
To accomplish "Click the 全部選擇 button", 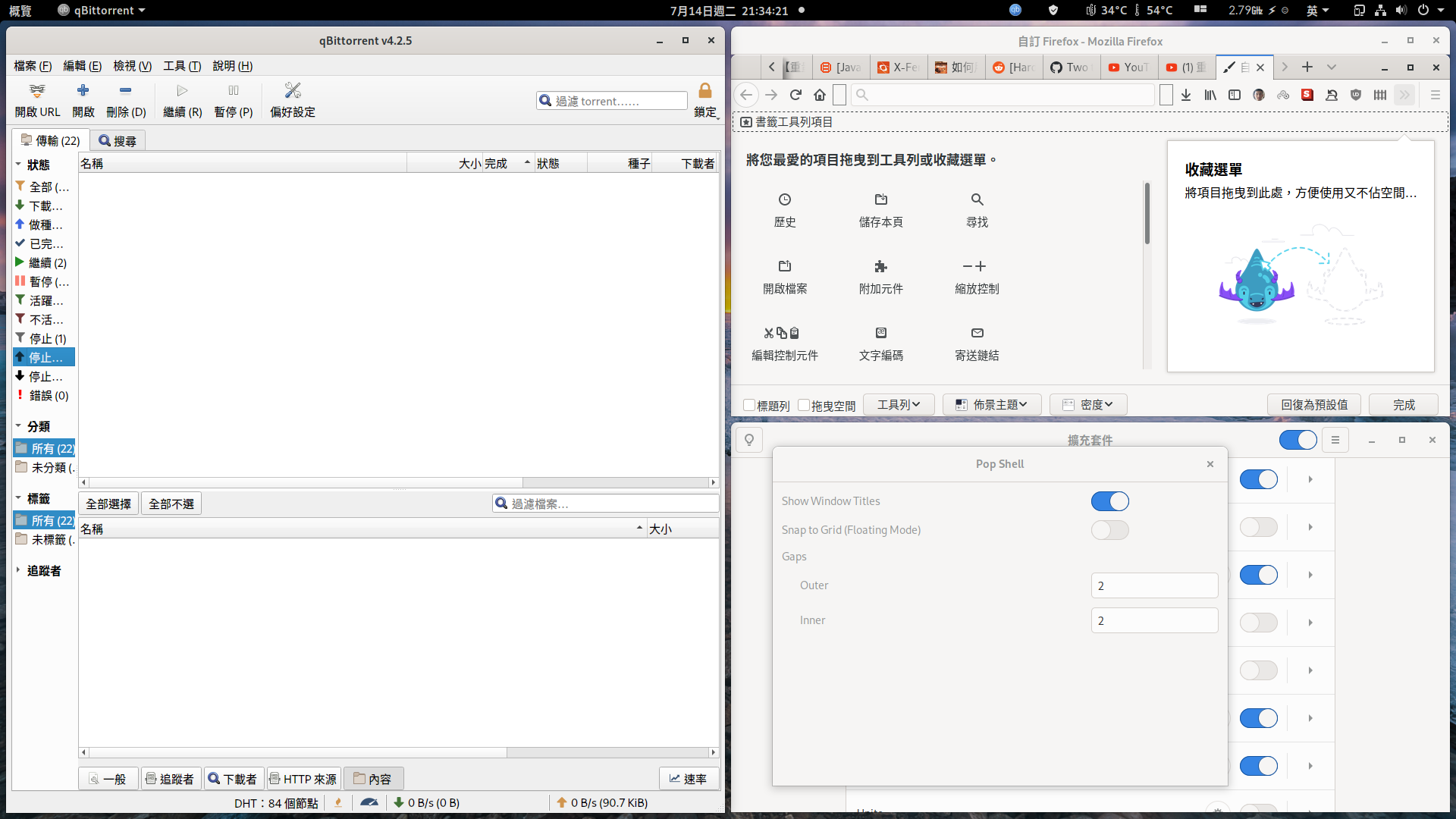I will click(108, 504).
